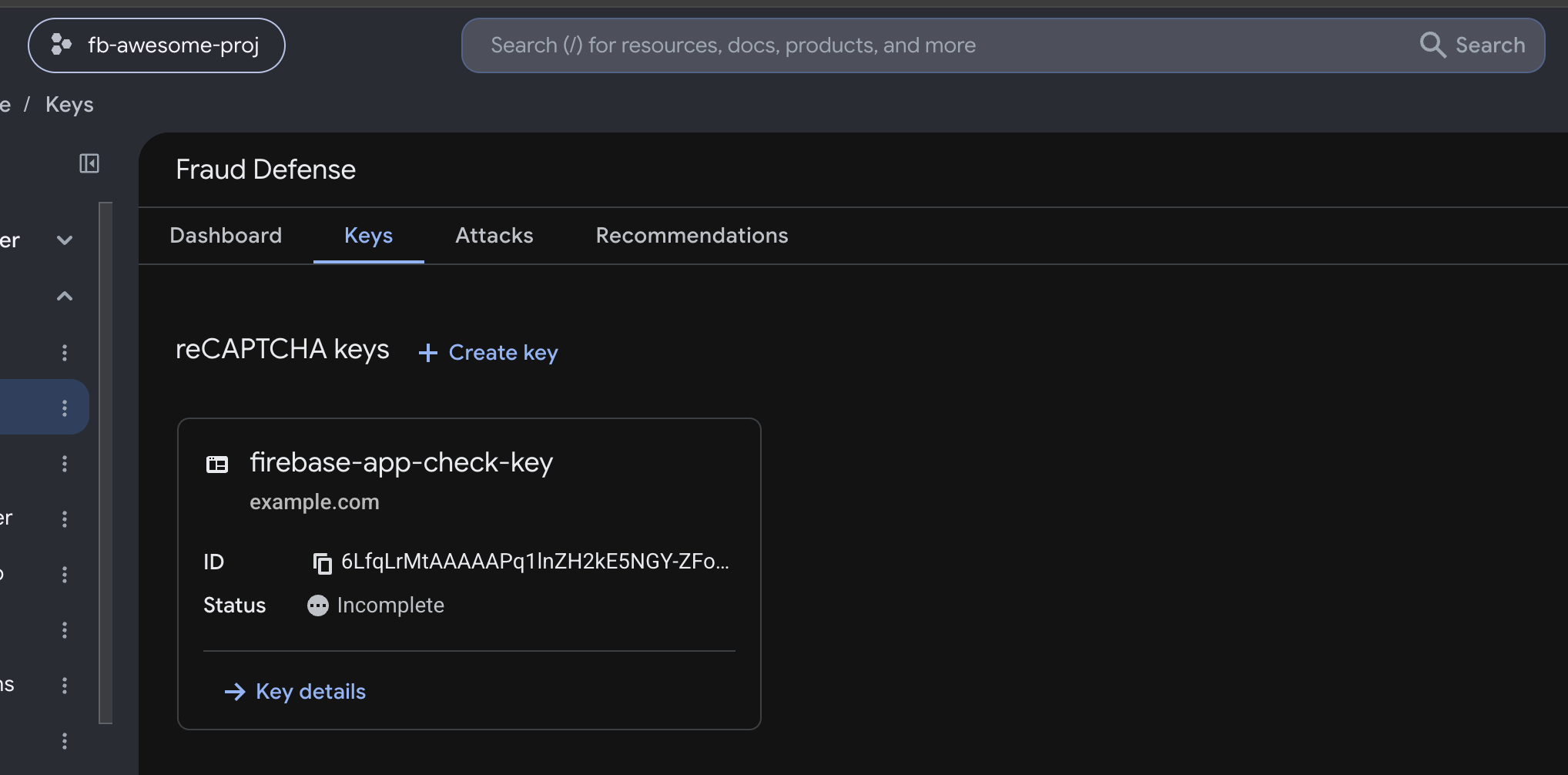Open firebase-app-check-key title

point(401,462)
